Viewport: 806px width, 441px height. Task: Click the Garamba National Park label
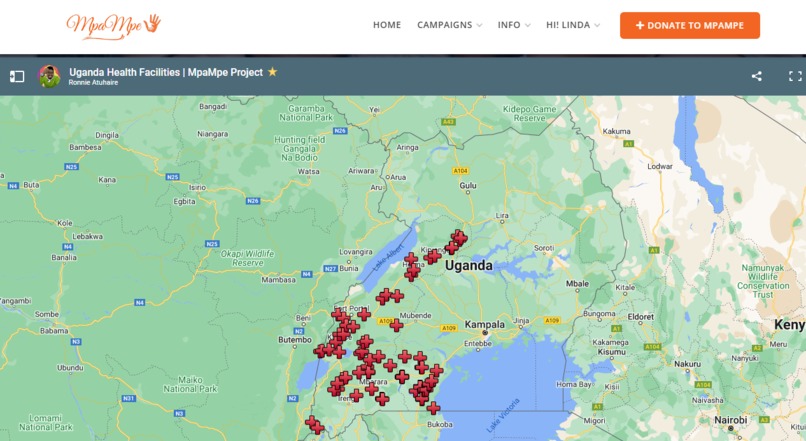306,113
